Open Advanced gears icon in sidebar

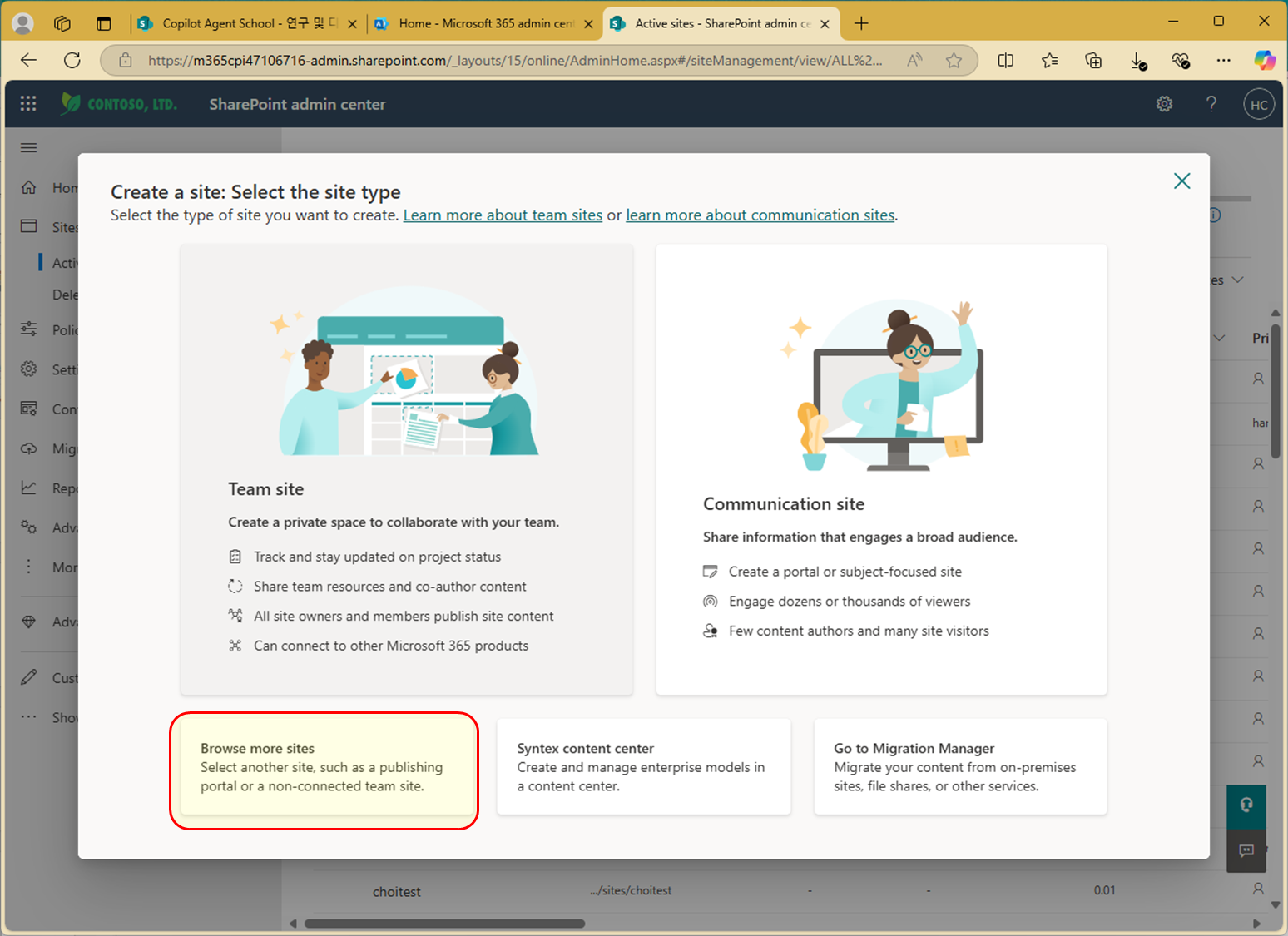point(29,527)
